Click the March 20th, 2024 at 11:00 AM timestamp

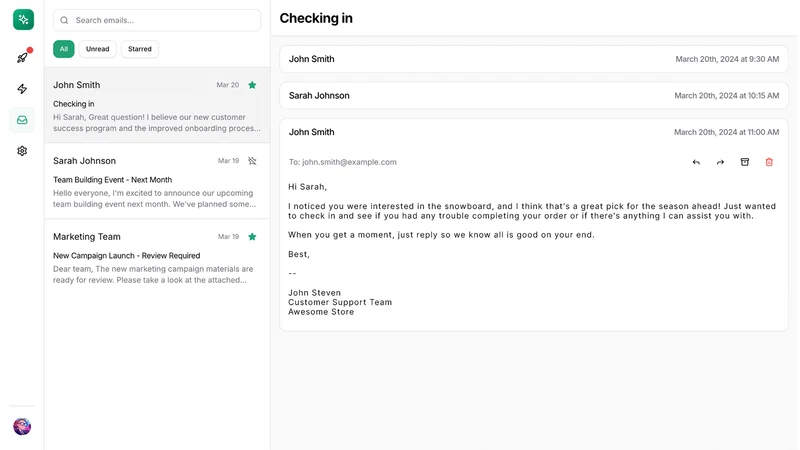click(x=727, y=132)
